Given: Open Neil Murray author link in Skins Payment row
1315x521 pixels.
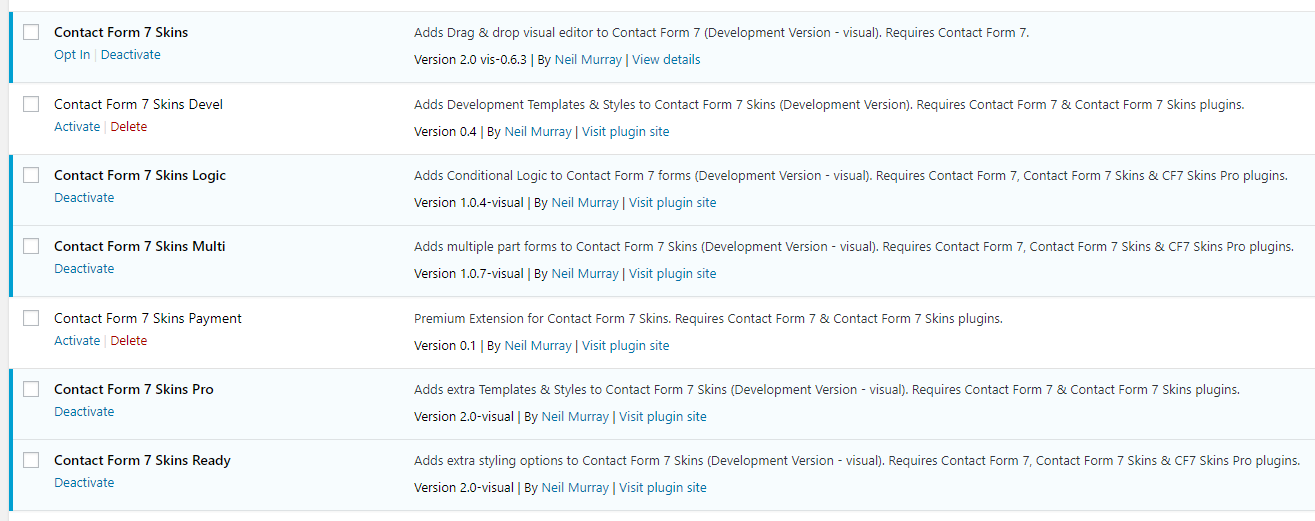Looking at the screenshot, I should [538, 346].
